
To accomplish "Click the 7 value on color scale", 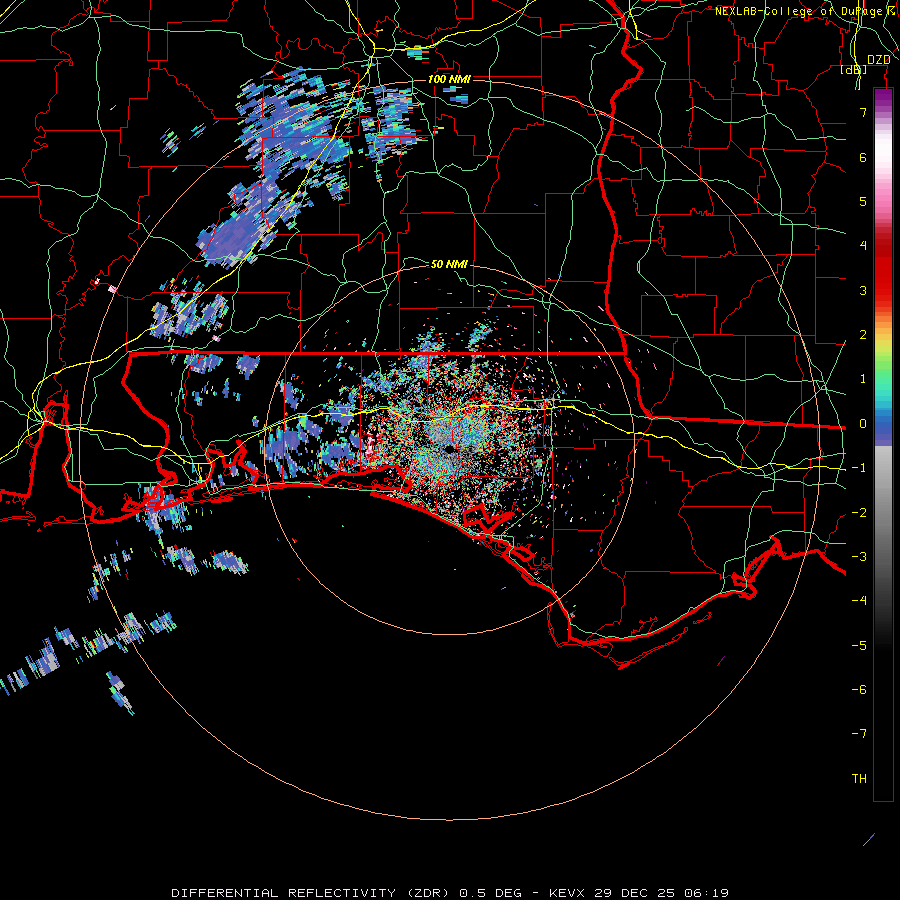I will [x=863, y=112].
